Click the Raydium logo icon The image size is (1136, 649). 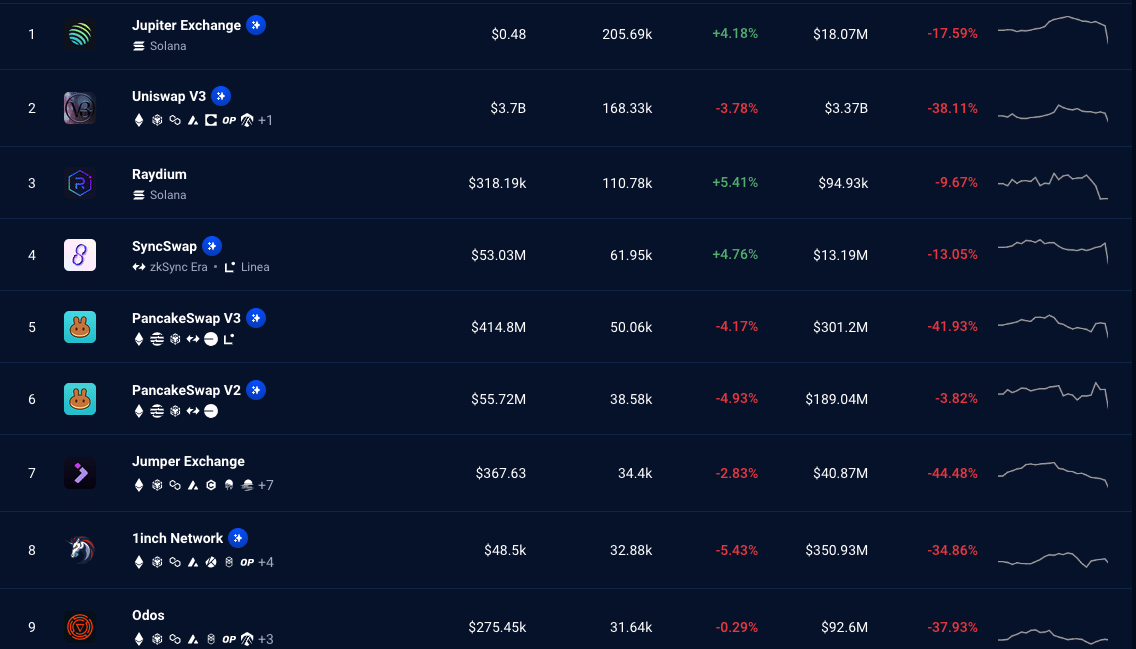[80, 183]
